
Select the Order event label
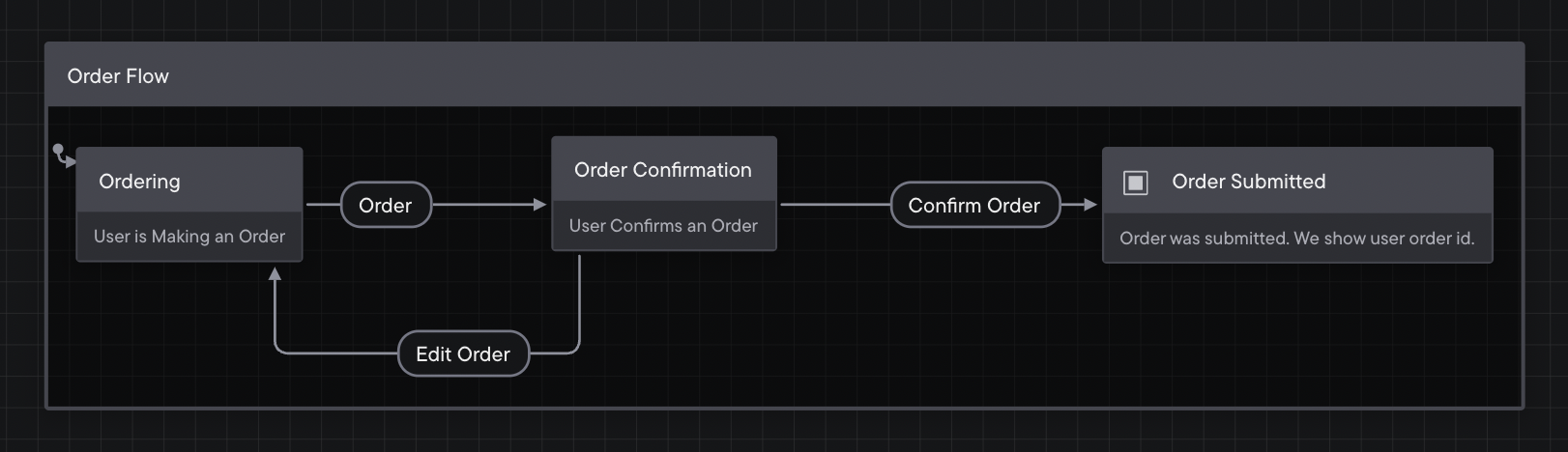coord(385,205)
